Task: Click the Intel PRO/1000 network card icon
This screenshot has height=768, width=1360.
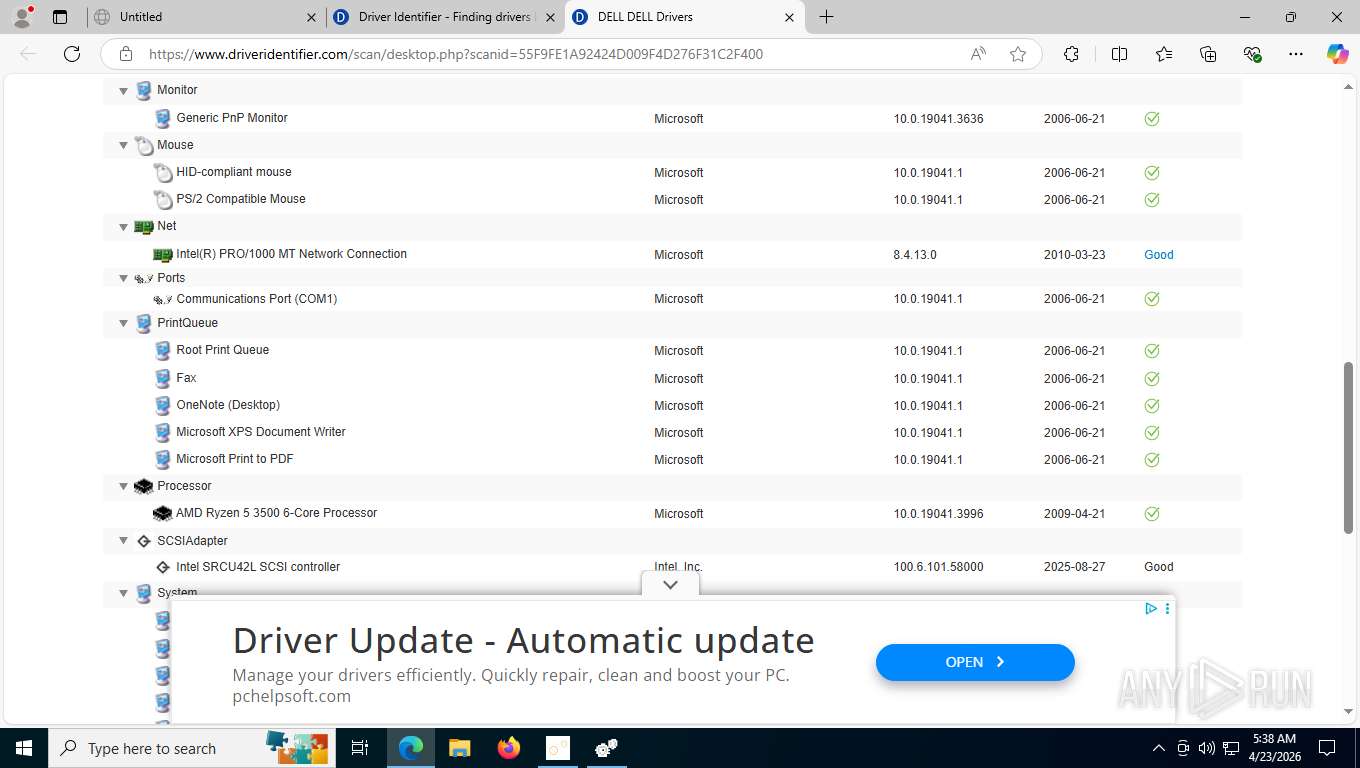Action: point(163,254)
